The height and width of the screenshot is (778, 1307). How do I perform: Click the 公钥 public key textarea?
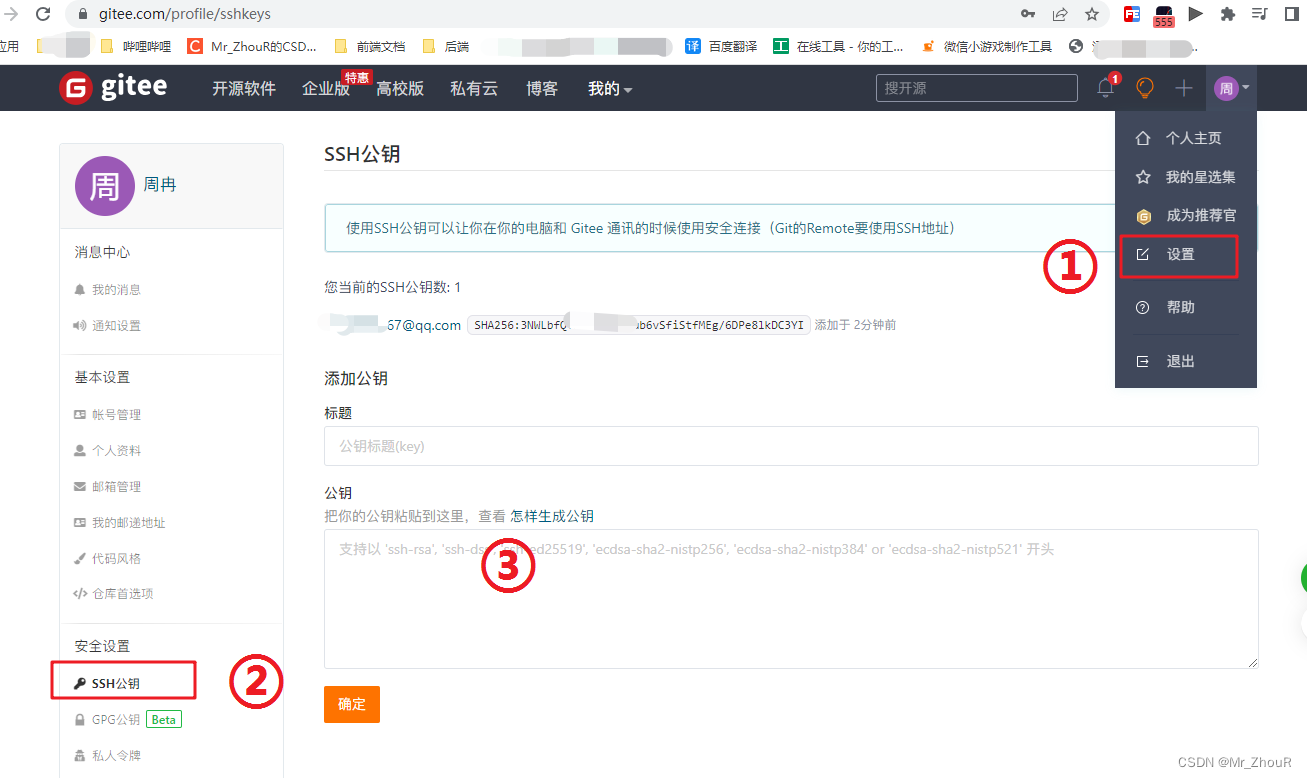[791, 599]
